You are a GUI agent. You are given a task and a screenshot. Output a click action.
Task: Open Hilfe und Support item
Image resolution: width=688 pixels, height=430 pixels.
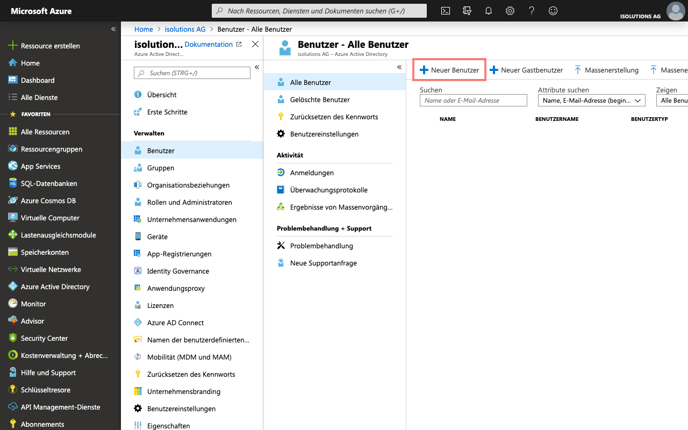(x=48, y=372)
